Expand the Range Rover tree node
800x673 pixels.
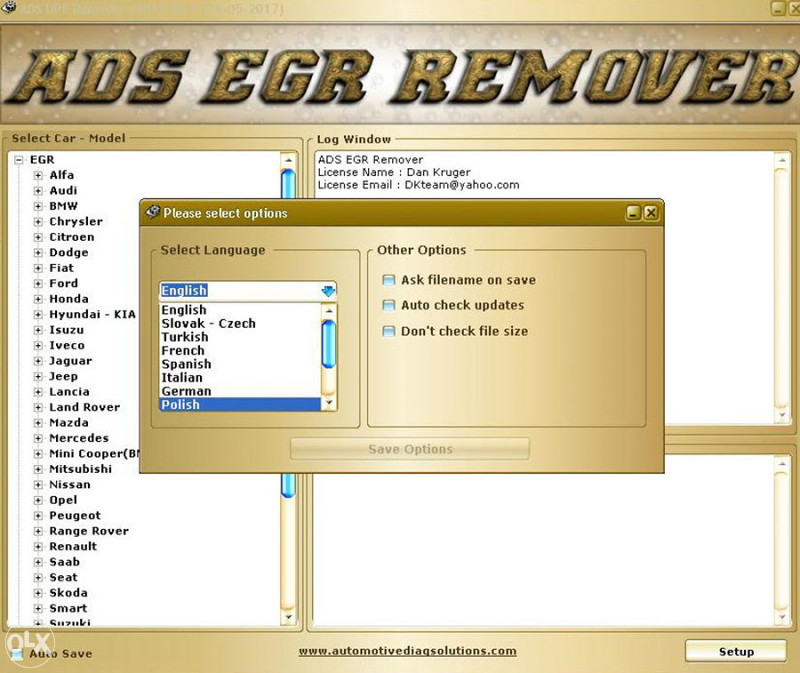(x=38, y=532)
